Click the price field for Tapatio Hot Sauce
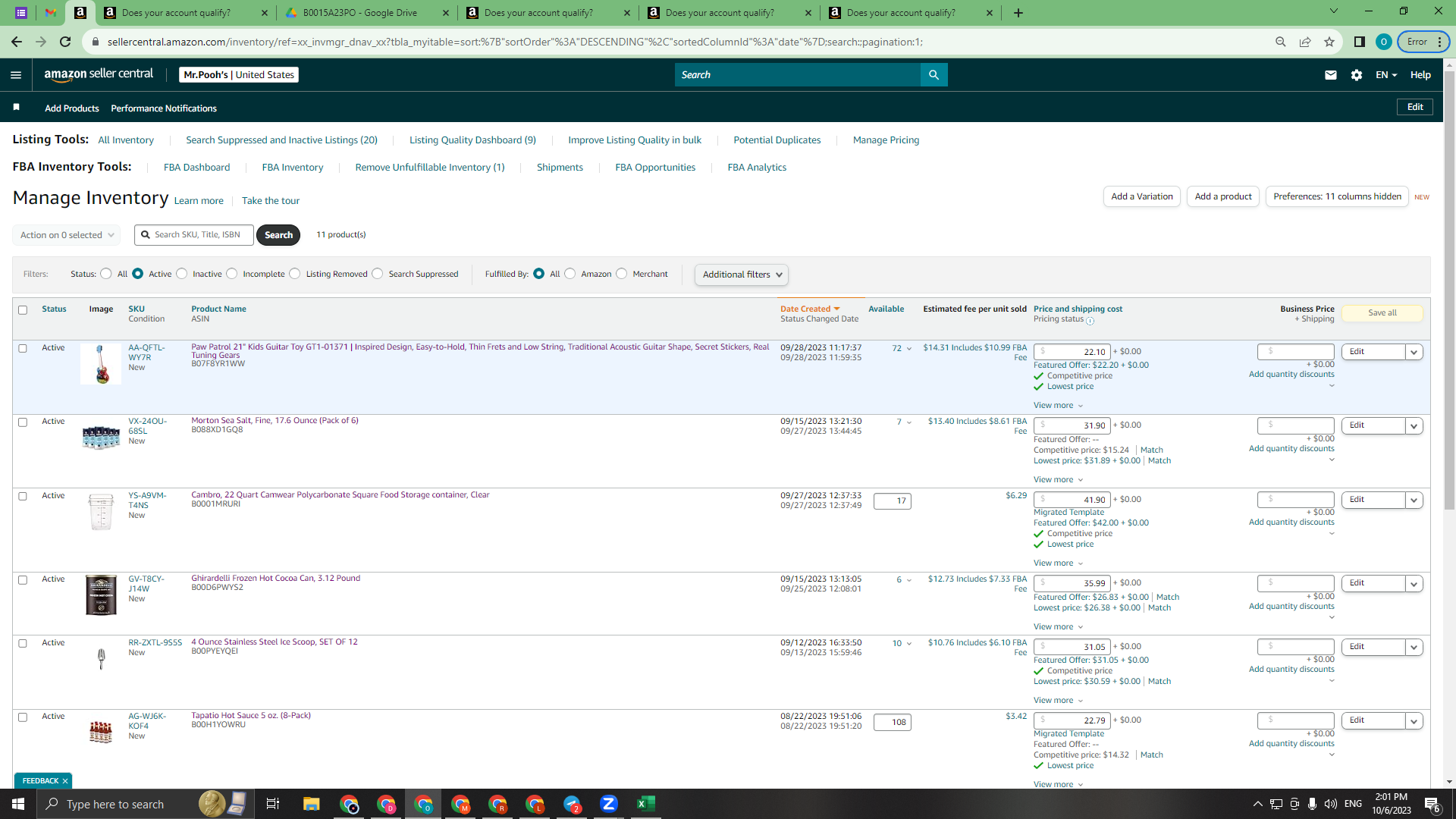 tap(1072, 720)
